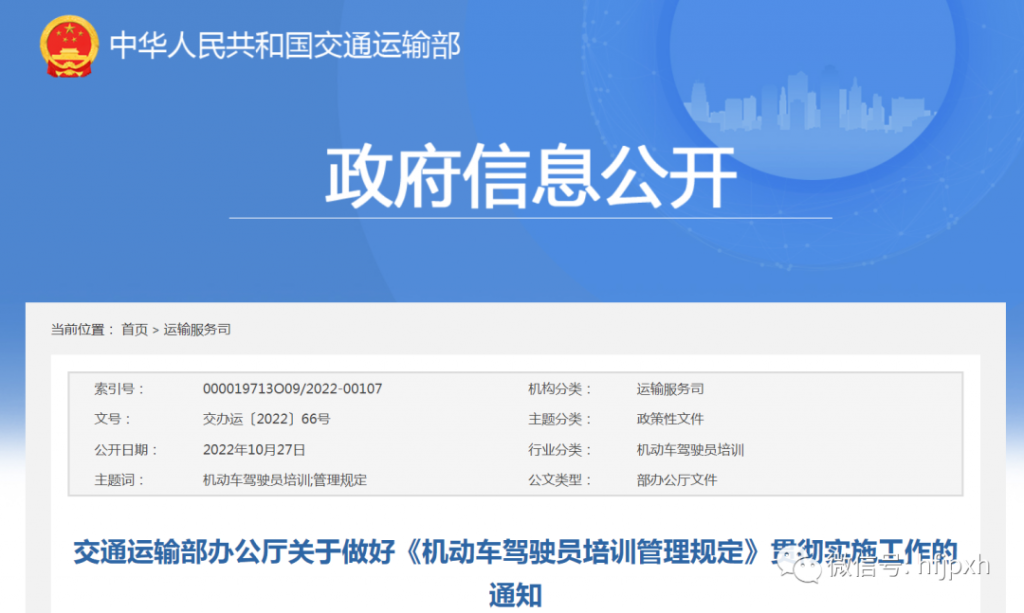Click the national emblem logo
This screenshot has width=1024, height=613.
click(69, 46)
